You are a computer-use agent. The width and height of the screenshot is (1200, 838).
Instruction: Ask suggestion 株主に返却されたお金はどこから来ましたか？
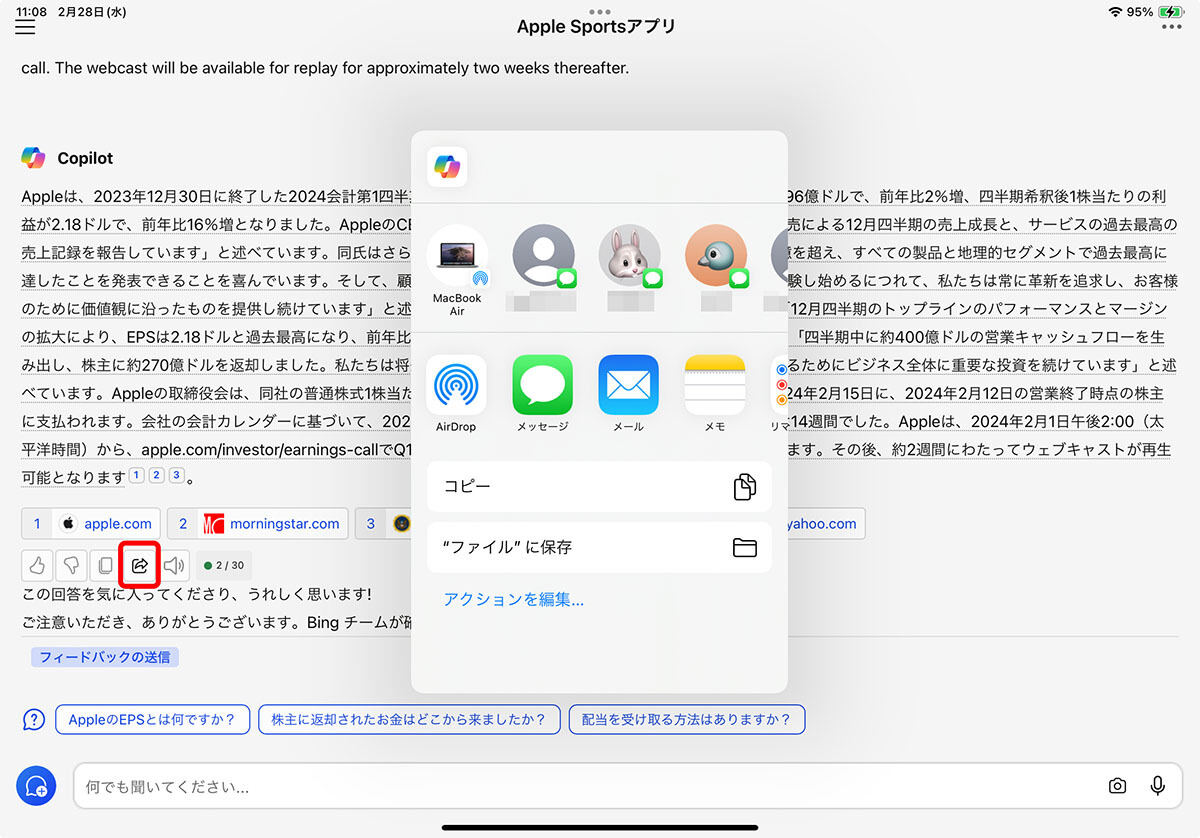(x=408, y=720)
